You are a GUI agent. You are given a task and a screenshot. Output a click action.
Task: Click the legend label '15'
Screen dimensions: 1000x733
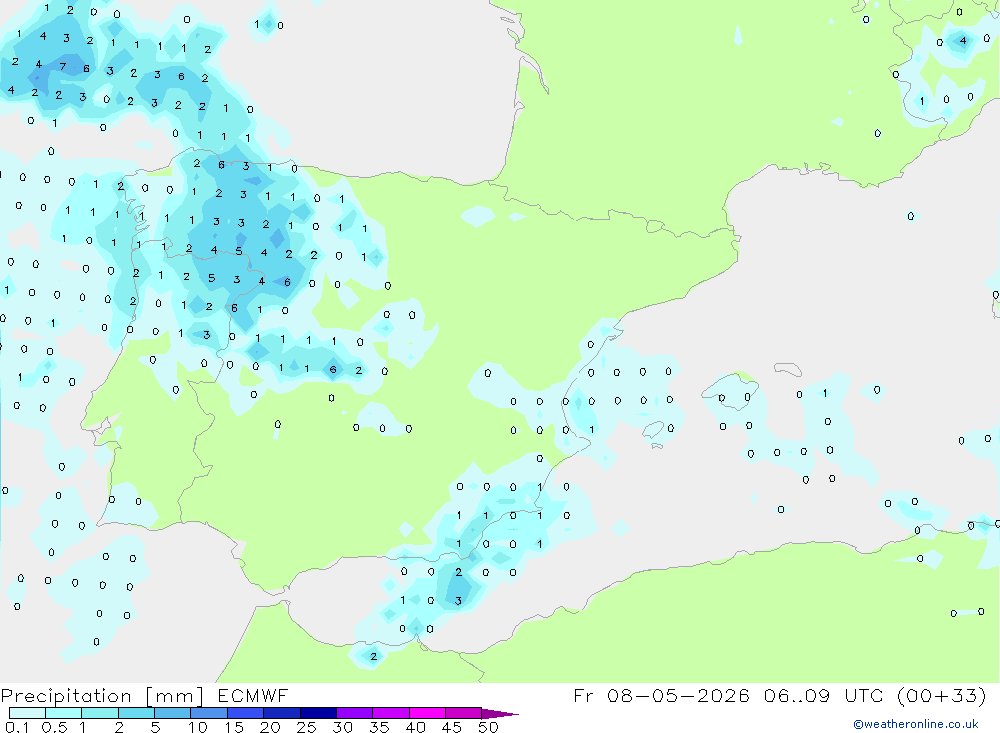coord(234,727)
